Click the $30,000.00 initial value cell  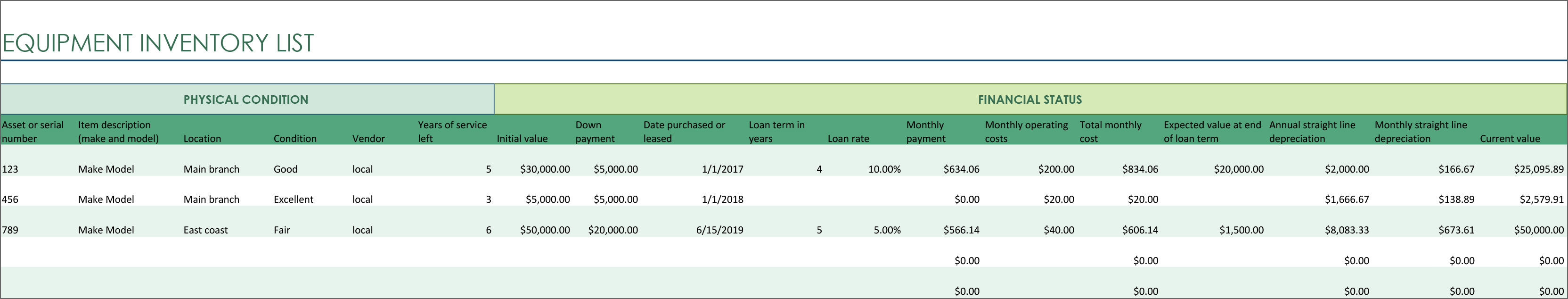point(545,169)
